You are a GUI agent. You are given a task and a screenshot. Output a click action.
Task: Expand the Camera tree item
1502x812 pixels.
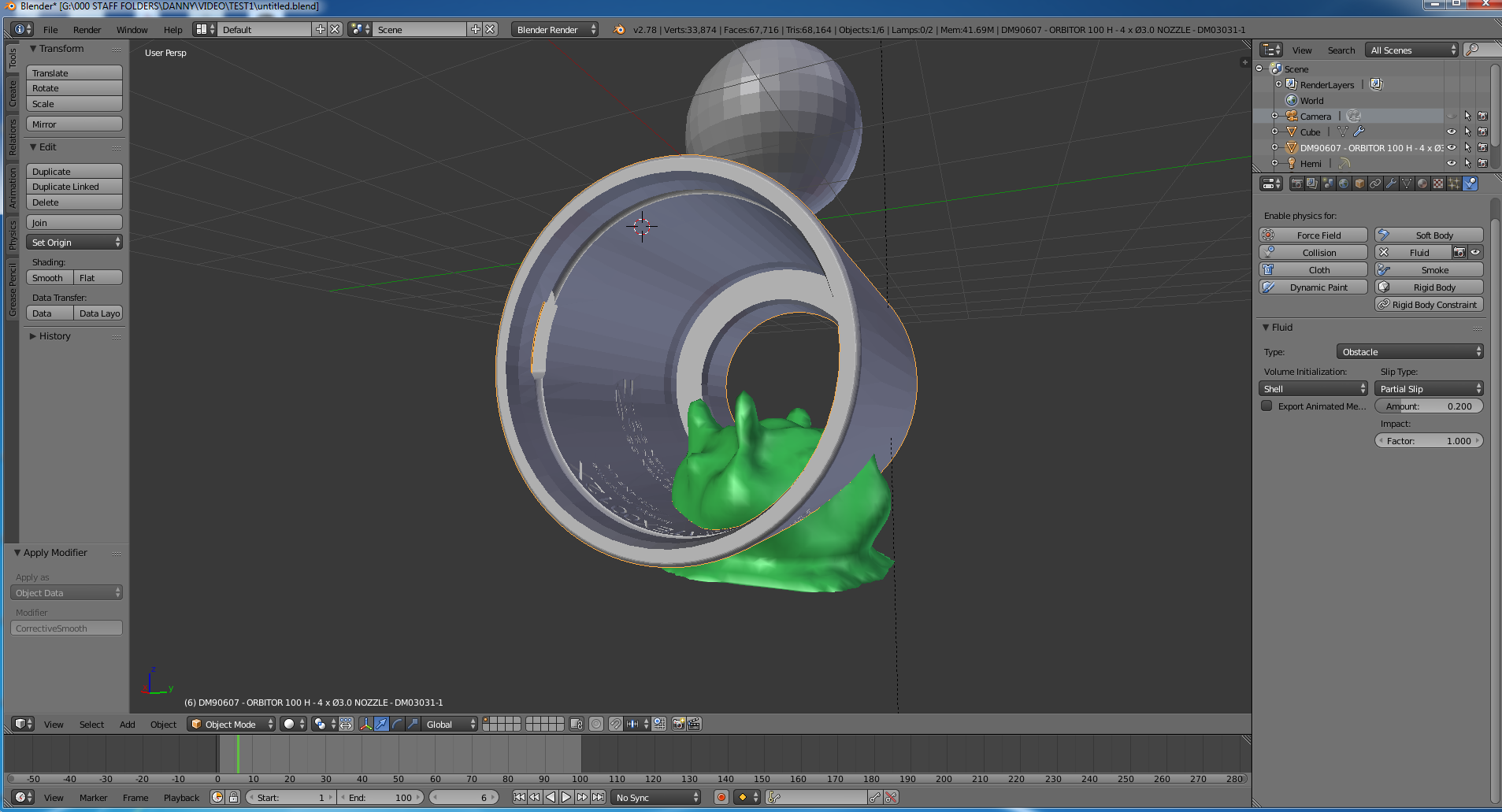click(1274, 116)
